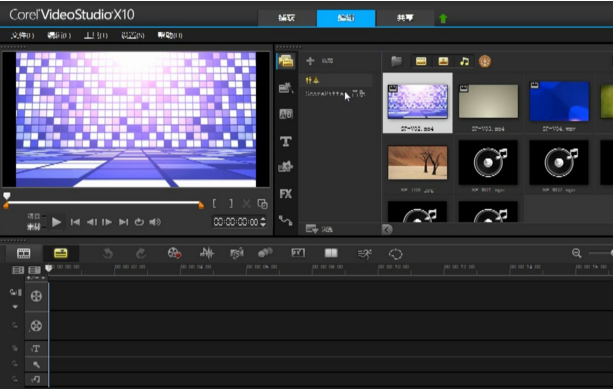Screen dimensions: 613x389
Task: Switch to the Share step tab
Action: pyautogui.click(x=405, y=18)
